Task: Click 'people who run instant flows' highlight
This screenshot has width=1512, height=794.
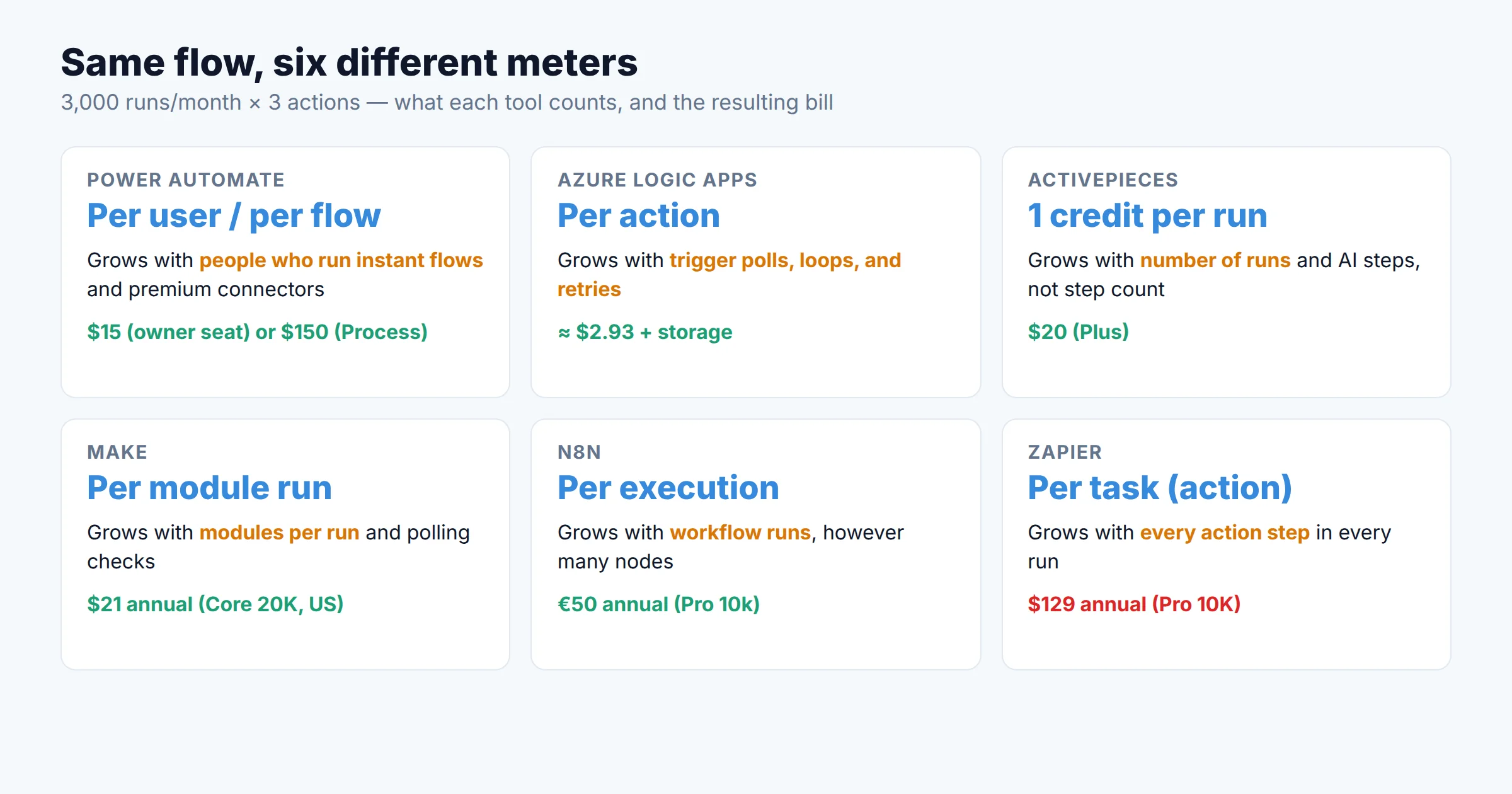Action: click(341, 260)
